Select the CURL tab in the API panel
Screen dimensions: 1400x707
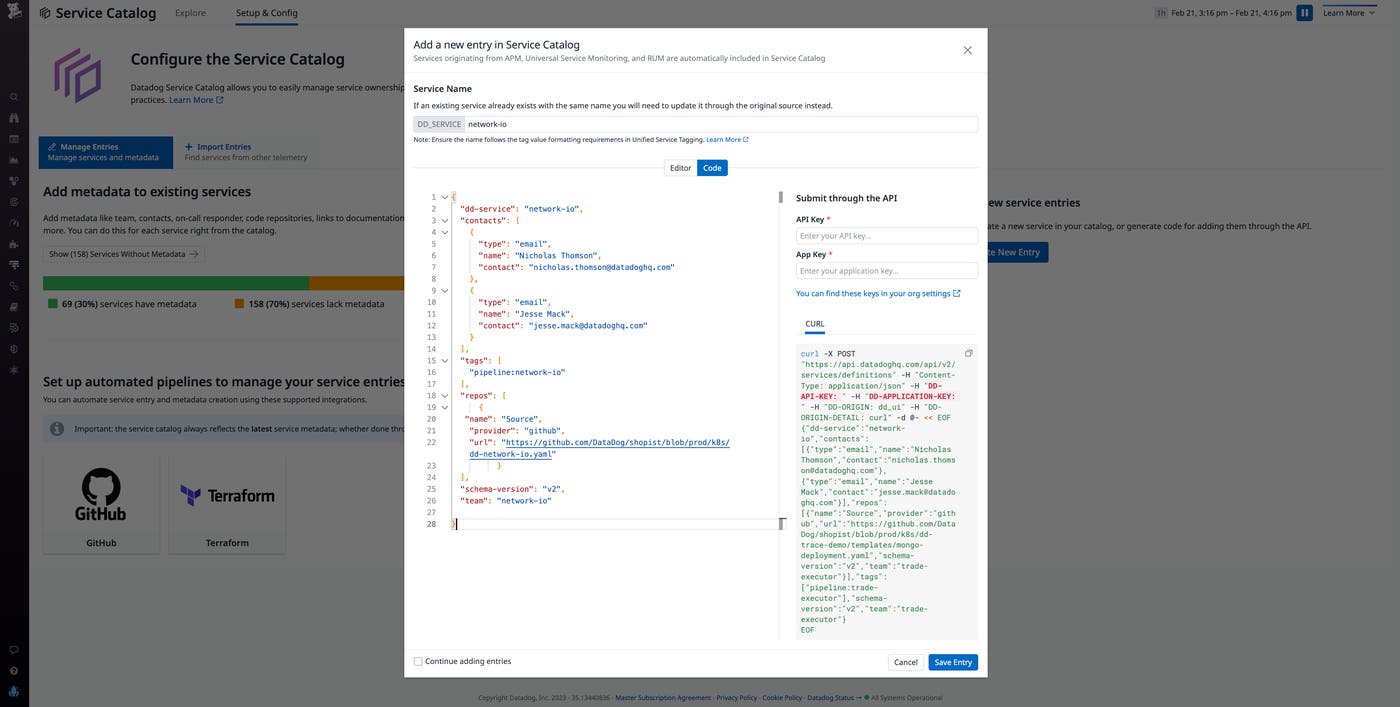click(x=813, y=323)
